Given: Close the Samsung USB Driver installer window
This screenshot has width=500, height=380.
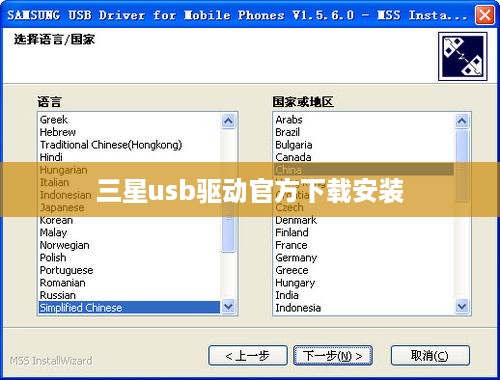Looking at the screenshot, I should tap(485, 15).
